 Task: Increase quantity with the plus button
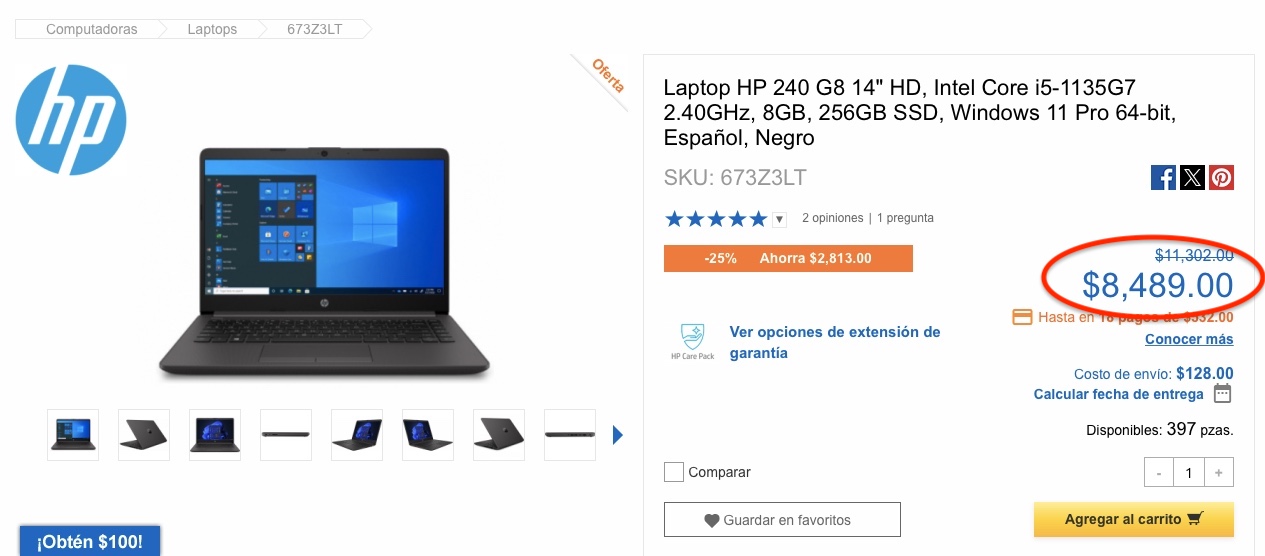point(1219,473)
